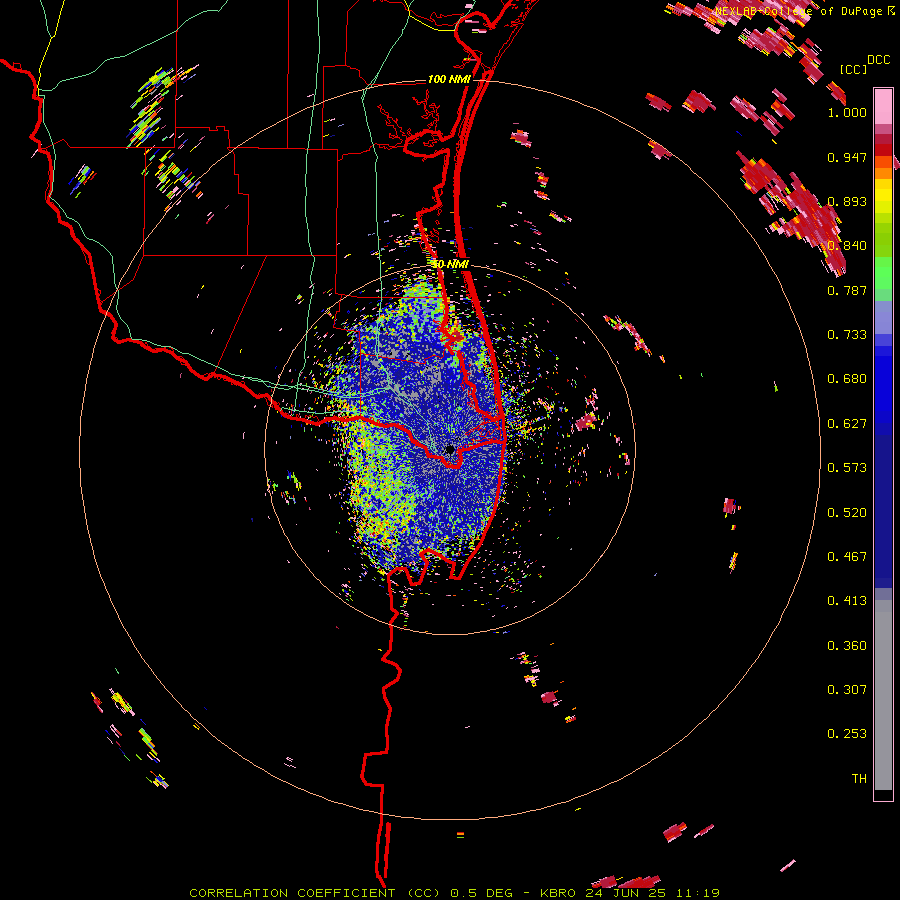The height and width of the screenshot is (900, 900).
Task: Click the 1.000 legend value
Action: coord(847,112)
